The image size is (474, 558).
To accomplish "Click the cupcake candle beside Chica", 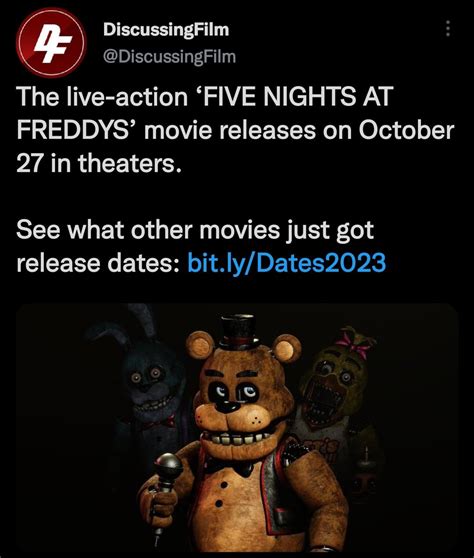I will [365, 454].
